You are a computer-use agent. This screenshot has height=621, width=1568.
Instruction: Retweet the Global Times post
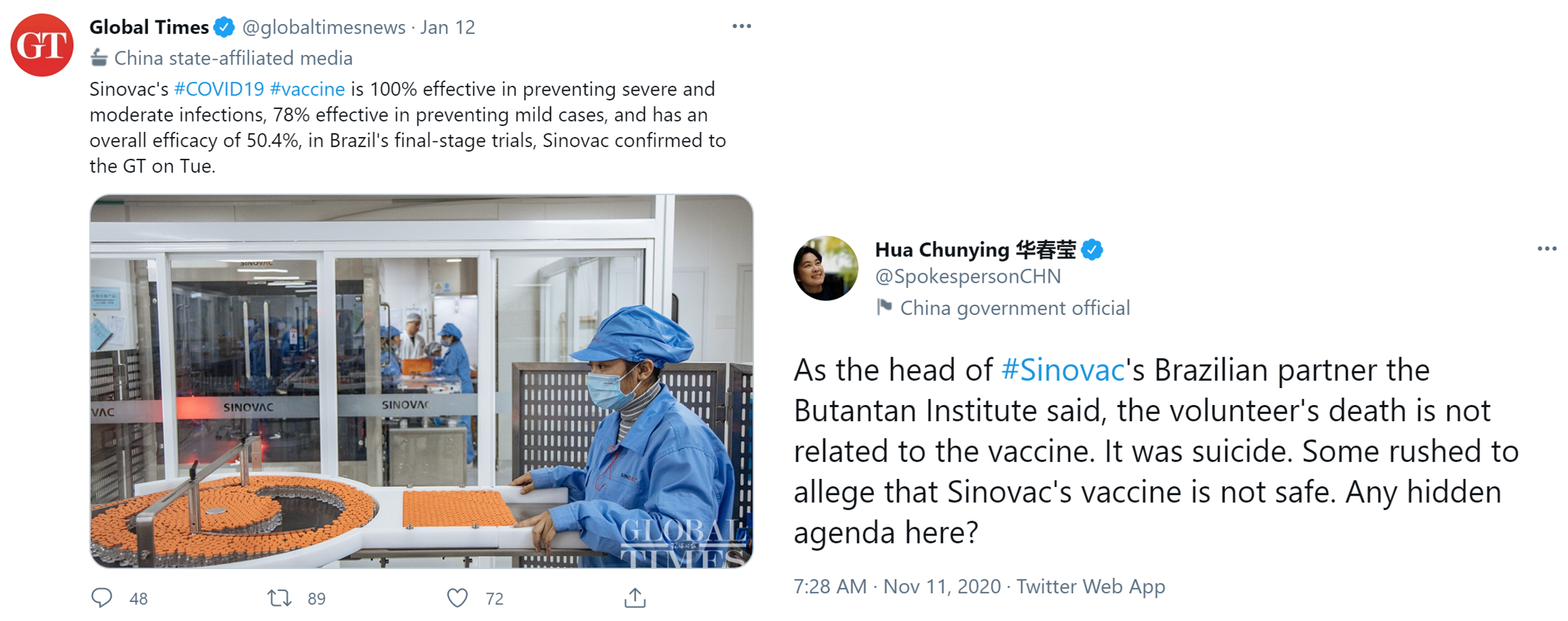point(279,598)
